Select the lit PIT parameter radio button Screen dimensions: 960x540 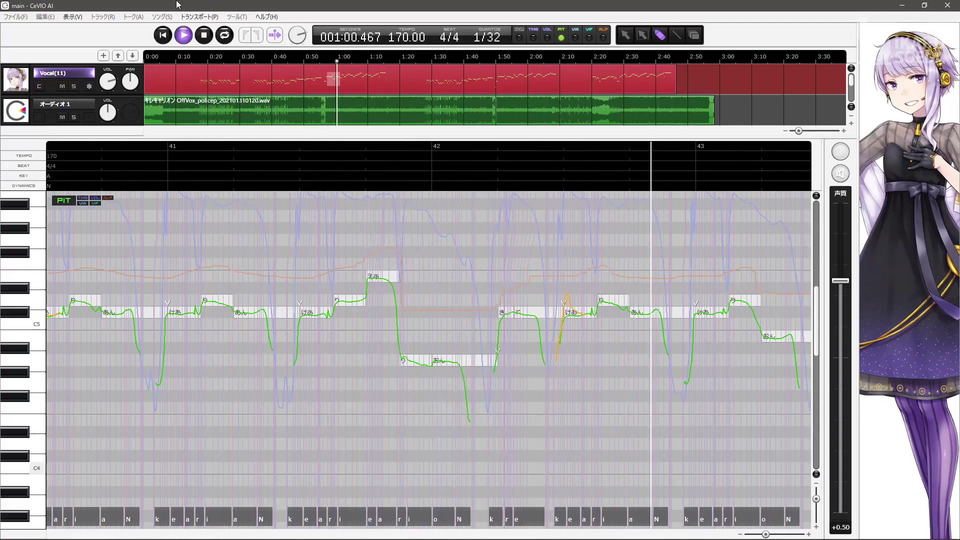click(561, 37)
